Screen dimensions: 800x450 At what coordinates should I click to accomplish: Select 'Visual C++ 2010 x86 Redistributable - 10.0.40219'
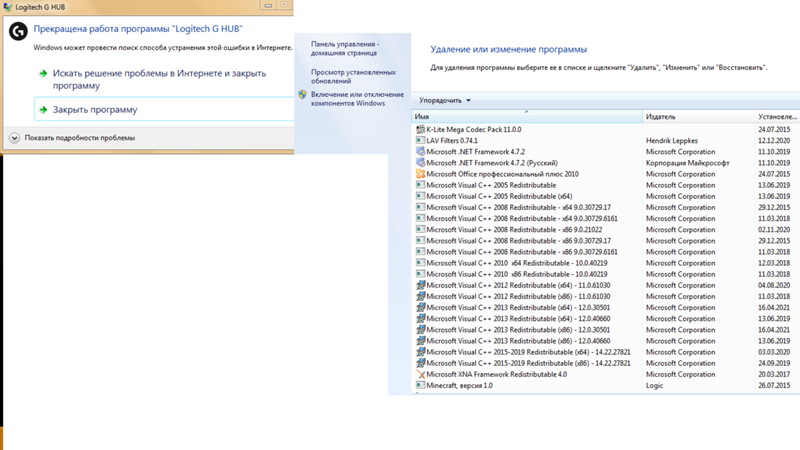[606, 274]
